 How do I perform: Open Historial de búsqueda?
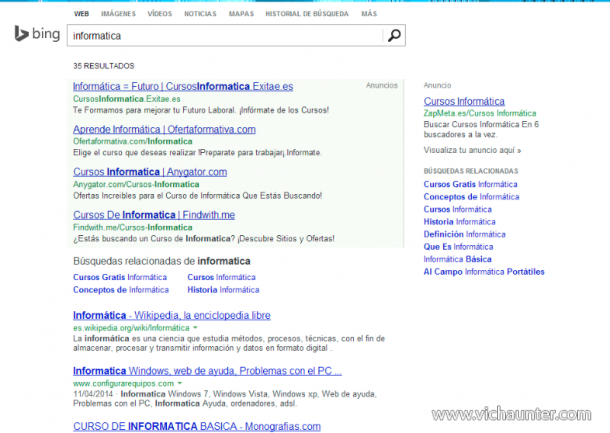307,14
